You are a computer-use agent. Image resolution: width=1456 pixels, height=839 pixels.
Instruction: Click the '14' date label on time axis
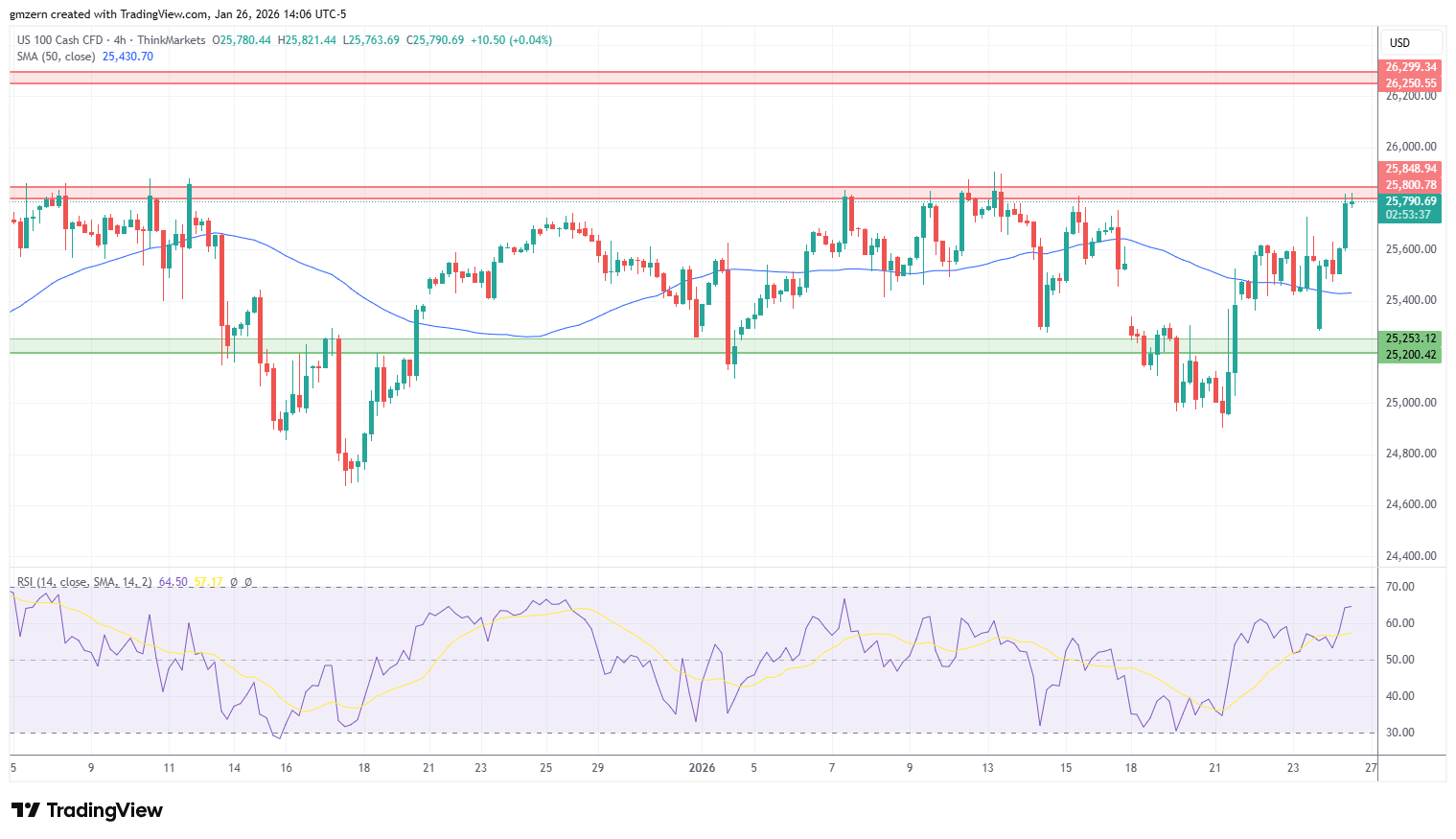click(234, 768)
